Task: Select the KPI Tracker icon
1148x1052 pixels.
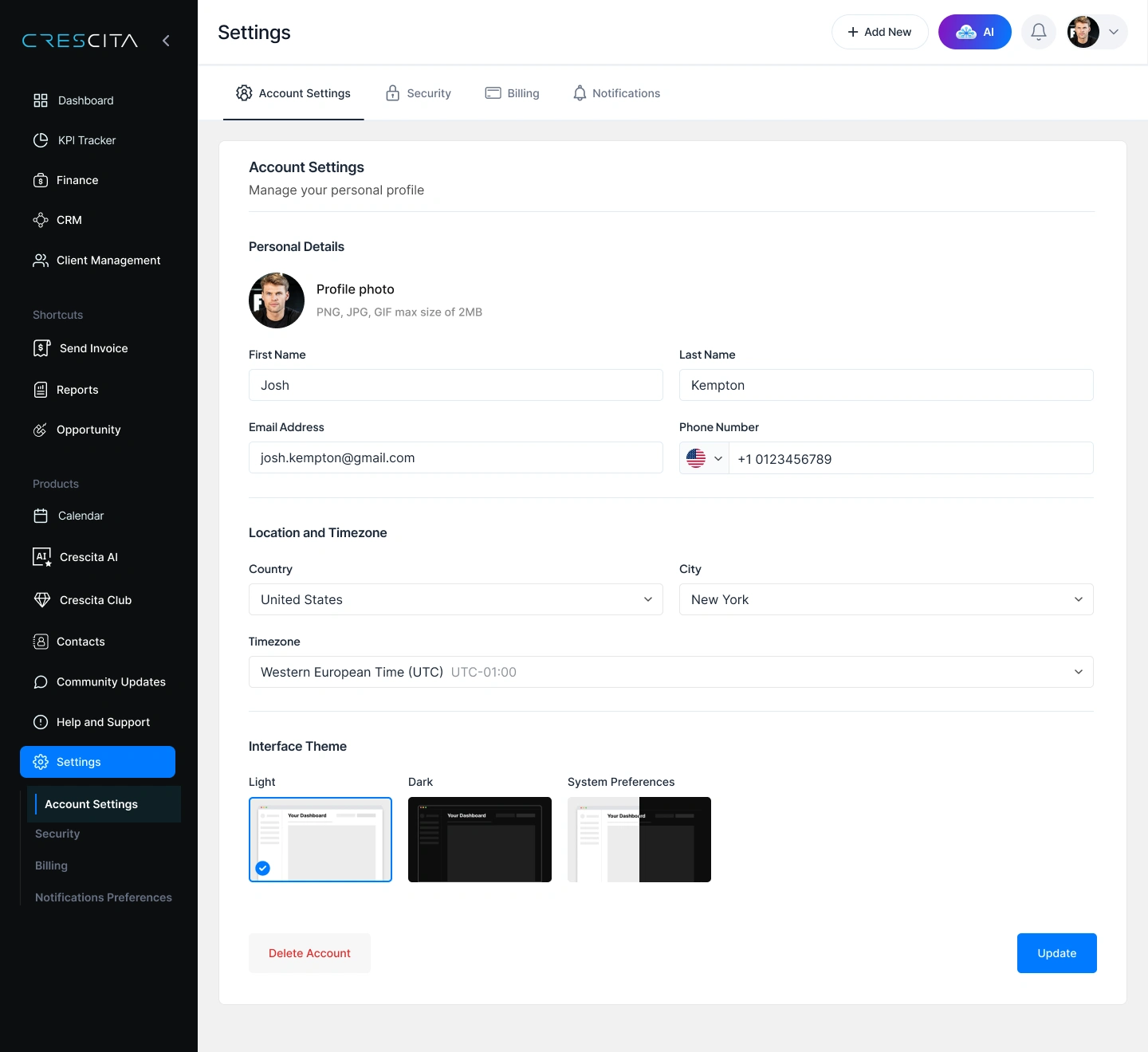Action: (x=41, y=140)
